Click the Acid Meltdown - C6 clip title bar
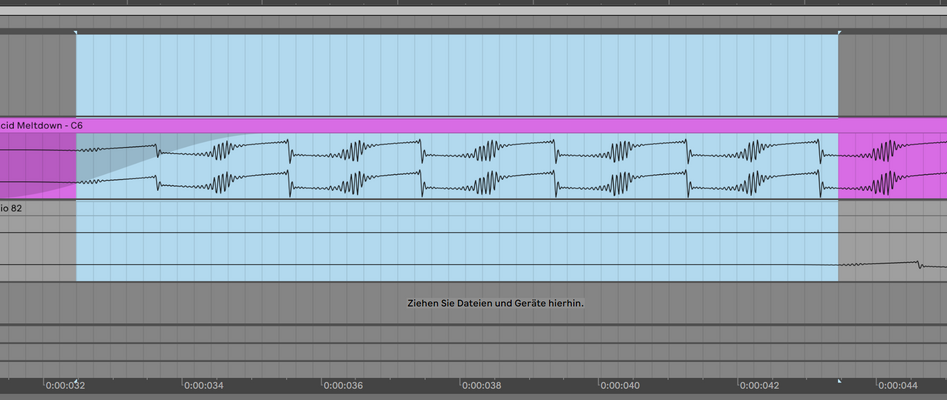947x400 pixels. pos(474,126)
